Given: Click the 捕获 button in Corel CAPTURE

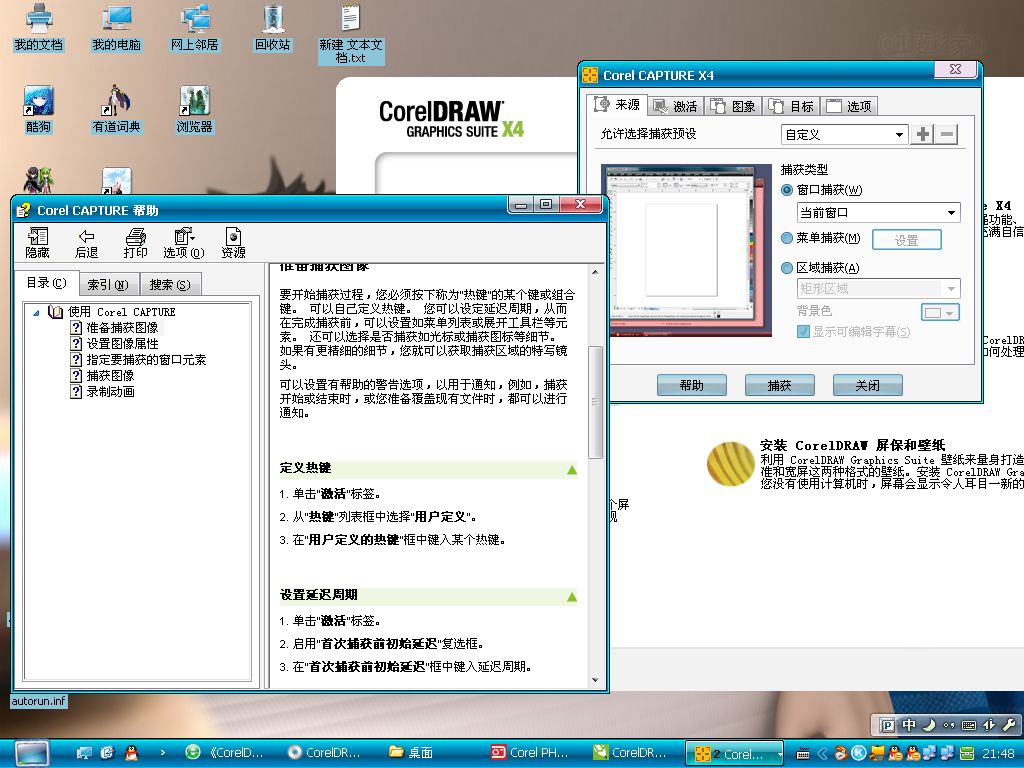Looking at the screenshot, I should (x=780, y=385).
